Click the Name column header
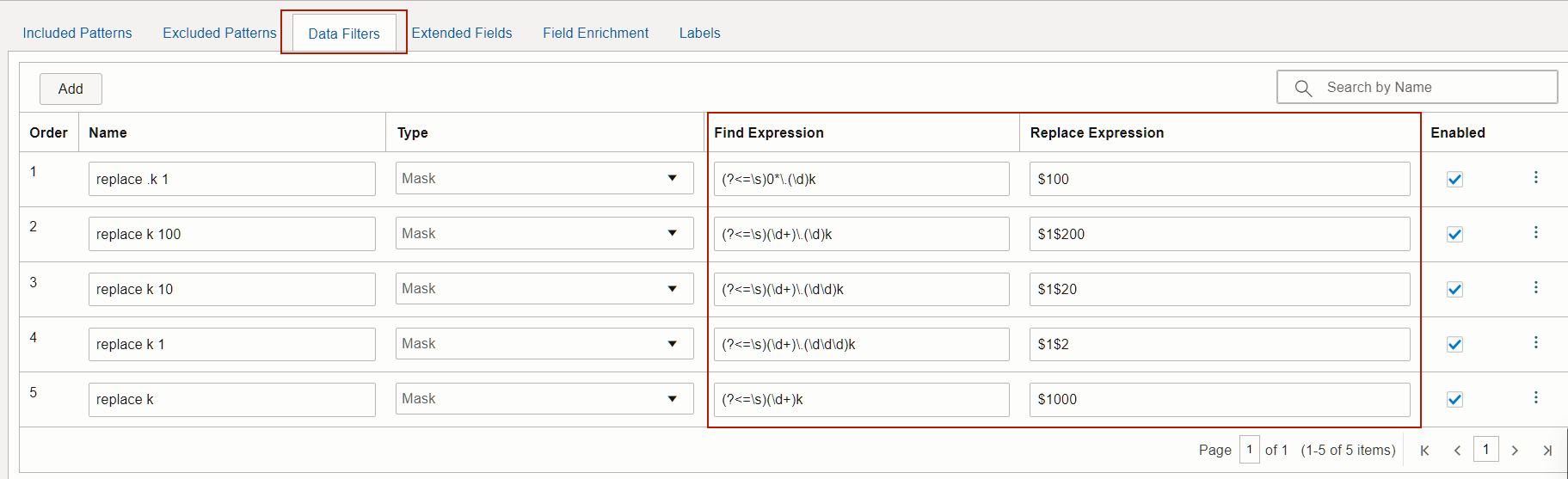This screenshot has width=1568, height=479. (x=108, y=132)
